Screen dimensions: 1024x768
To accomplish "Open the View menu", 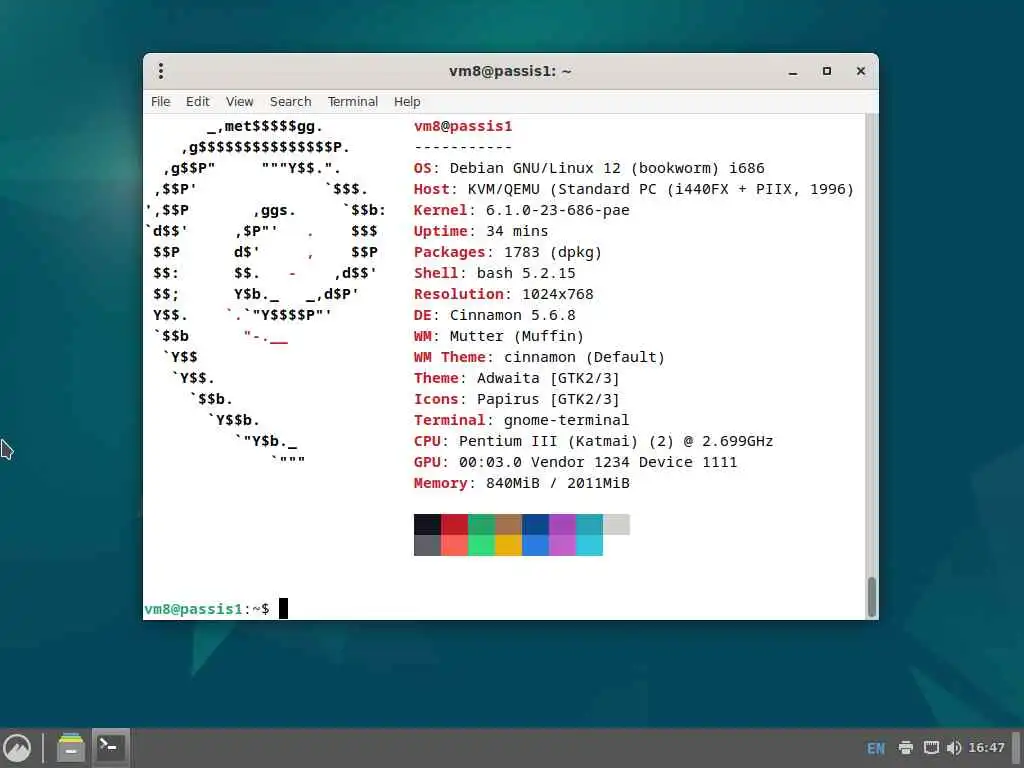I will coord(240,102).
